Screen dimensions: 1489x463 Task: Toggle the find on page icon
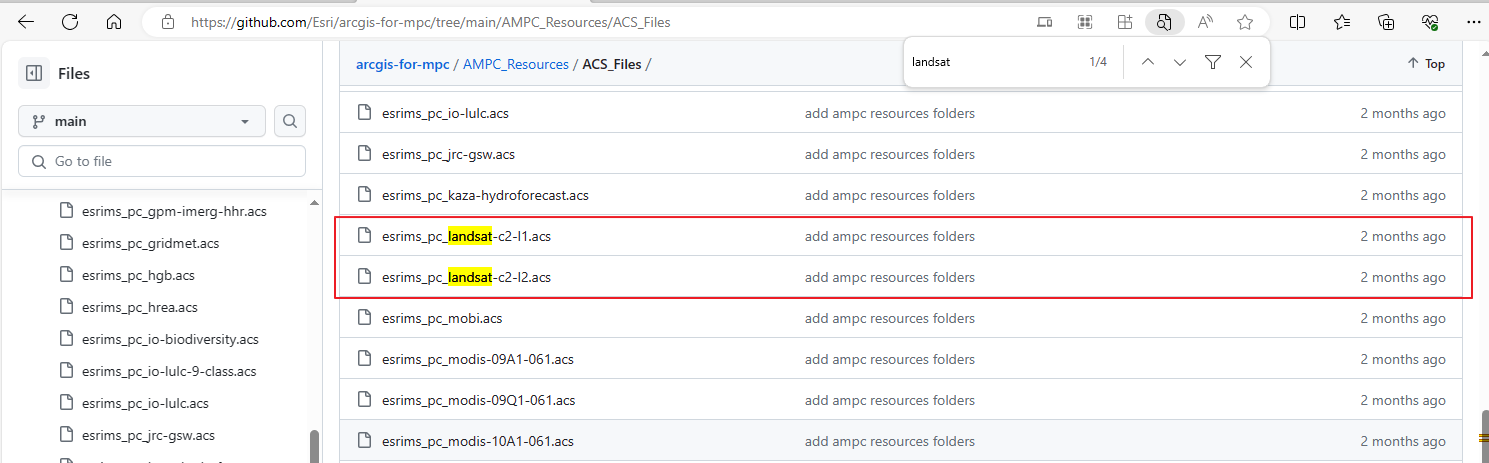(1164, 21)
